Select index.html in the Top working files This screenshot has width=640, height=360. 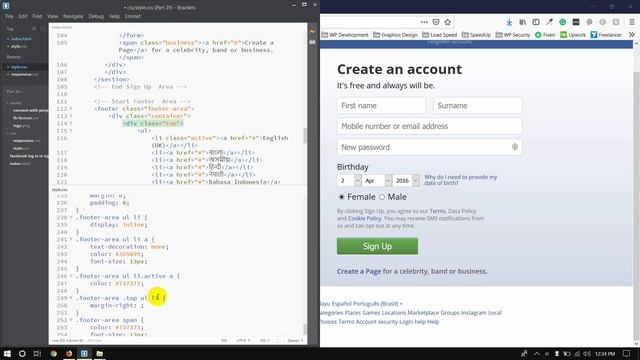tap(21, 39)
